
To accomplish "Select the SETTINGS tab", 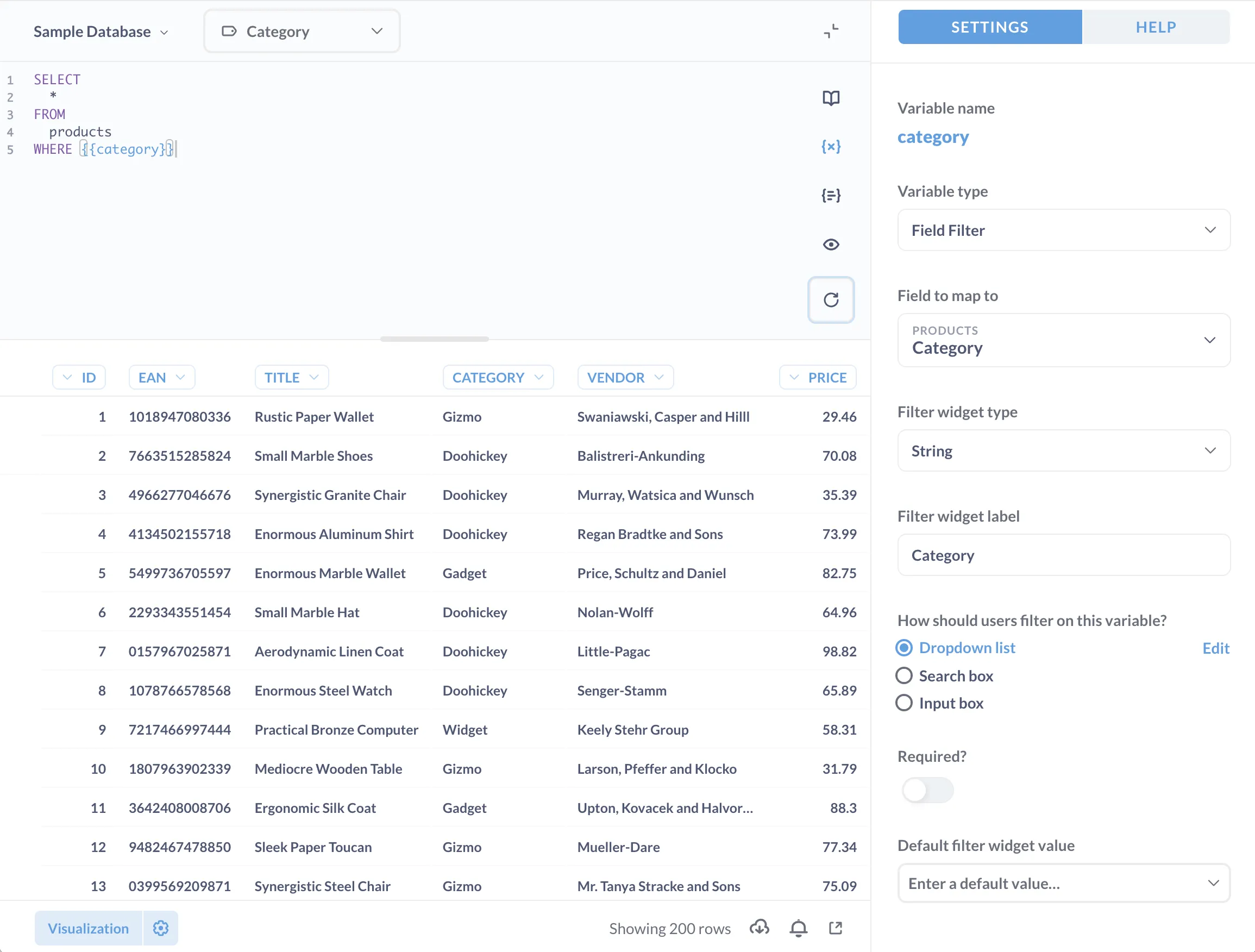I will click(x=989, y=27).
